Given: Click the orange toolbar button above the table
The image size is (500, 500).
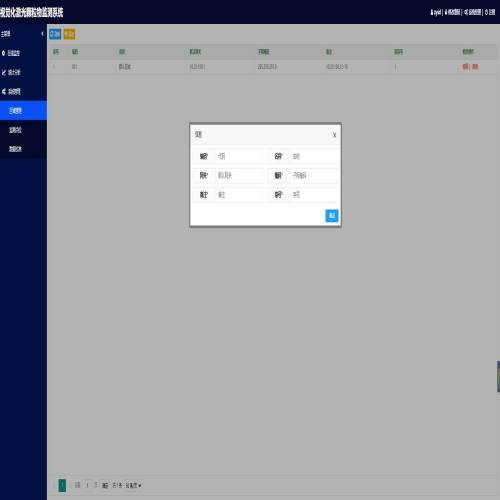Looking at the screenshot, I should click(69, 34).
